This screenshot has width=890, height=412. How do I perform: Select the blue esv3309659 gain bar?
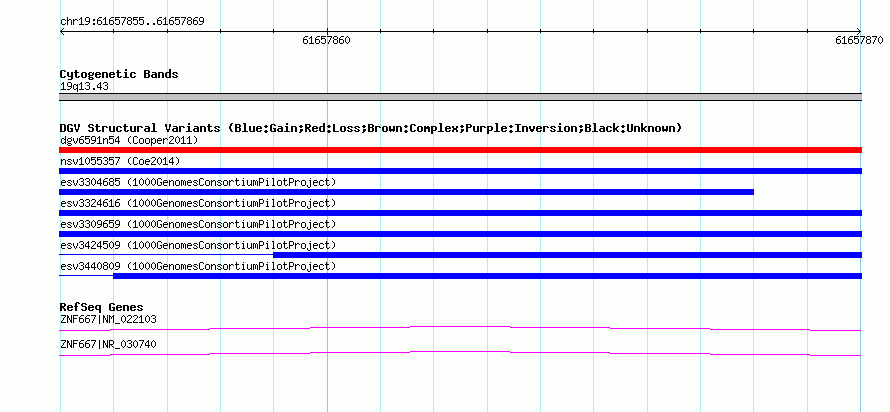(460, 234)
